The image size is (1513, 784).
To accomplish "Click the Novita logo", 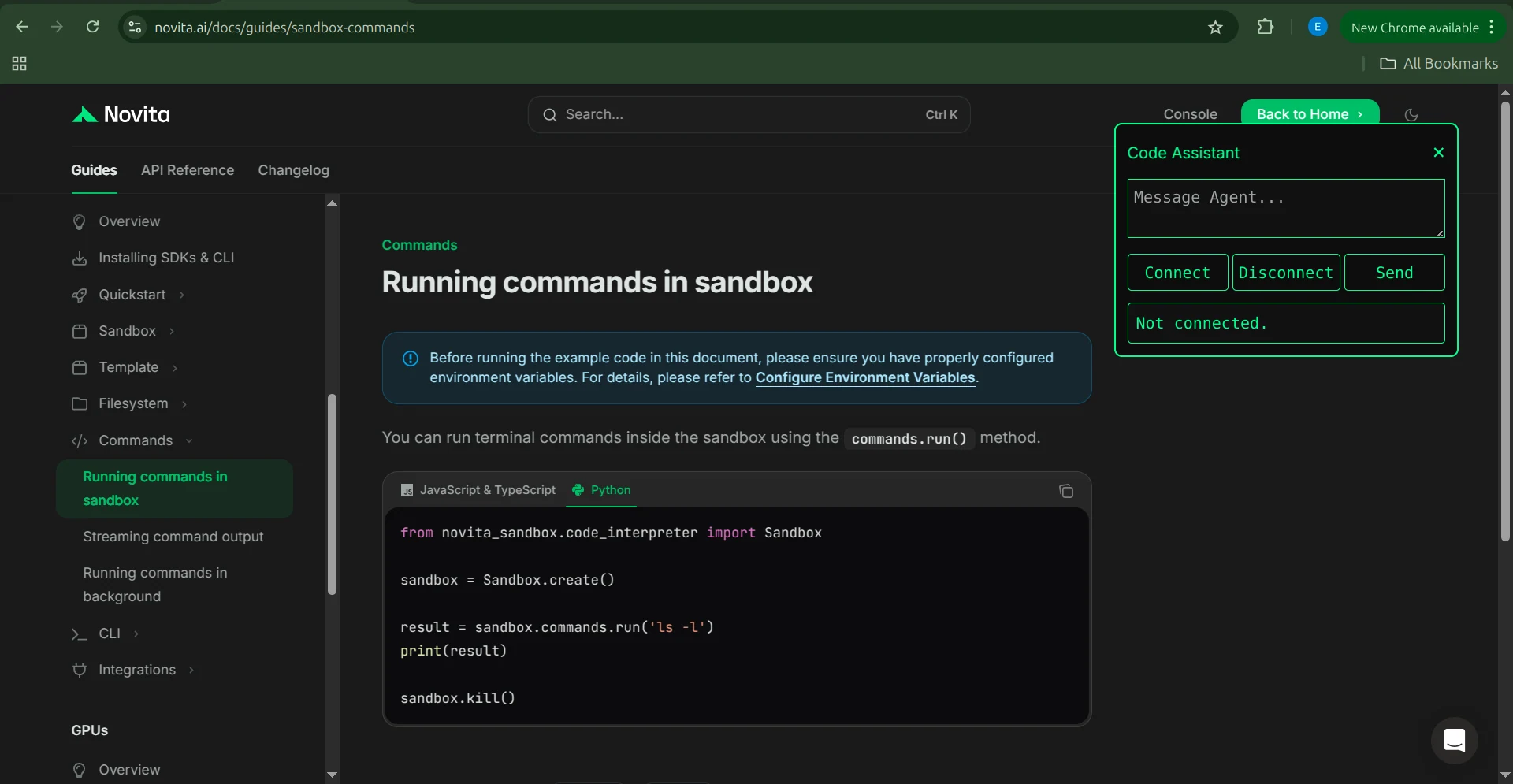I will click(x=121, y=114).
